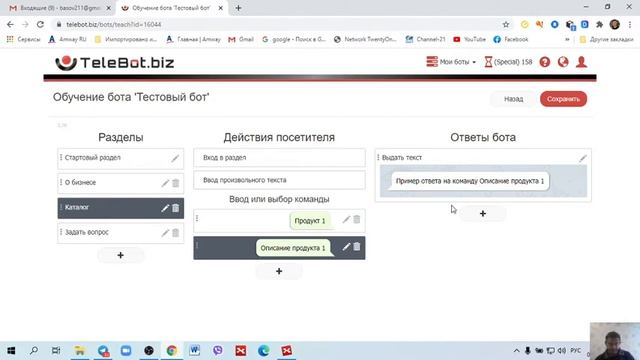Edit the 'Выдать текст' bot answer pencil icon
The width and height of the screenshot is (640, 360).
pos(582,158)
